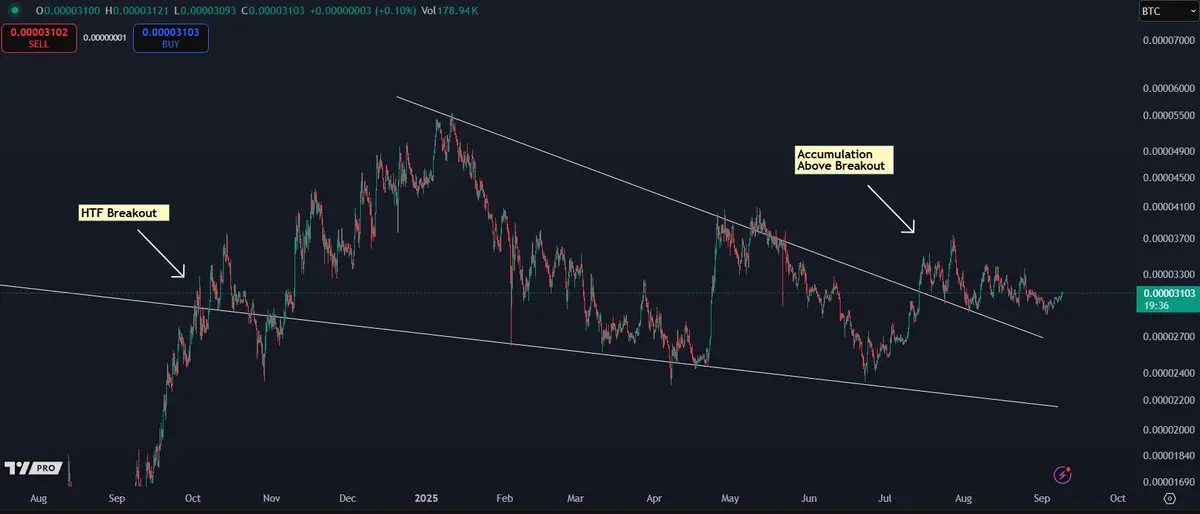Image resolution: width=1200 pixels, height=514 pixels.
Task: Click the Apr label on time axis
Action: [x=655, y=497]
